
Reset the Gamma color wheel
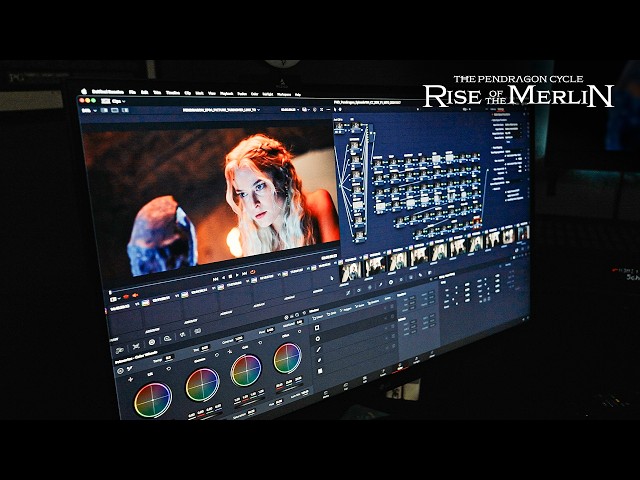(217, 355)
